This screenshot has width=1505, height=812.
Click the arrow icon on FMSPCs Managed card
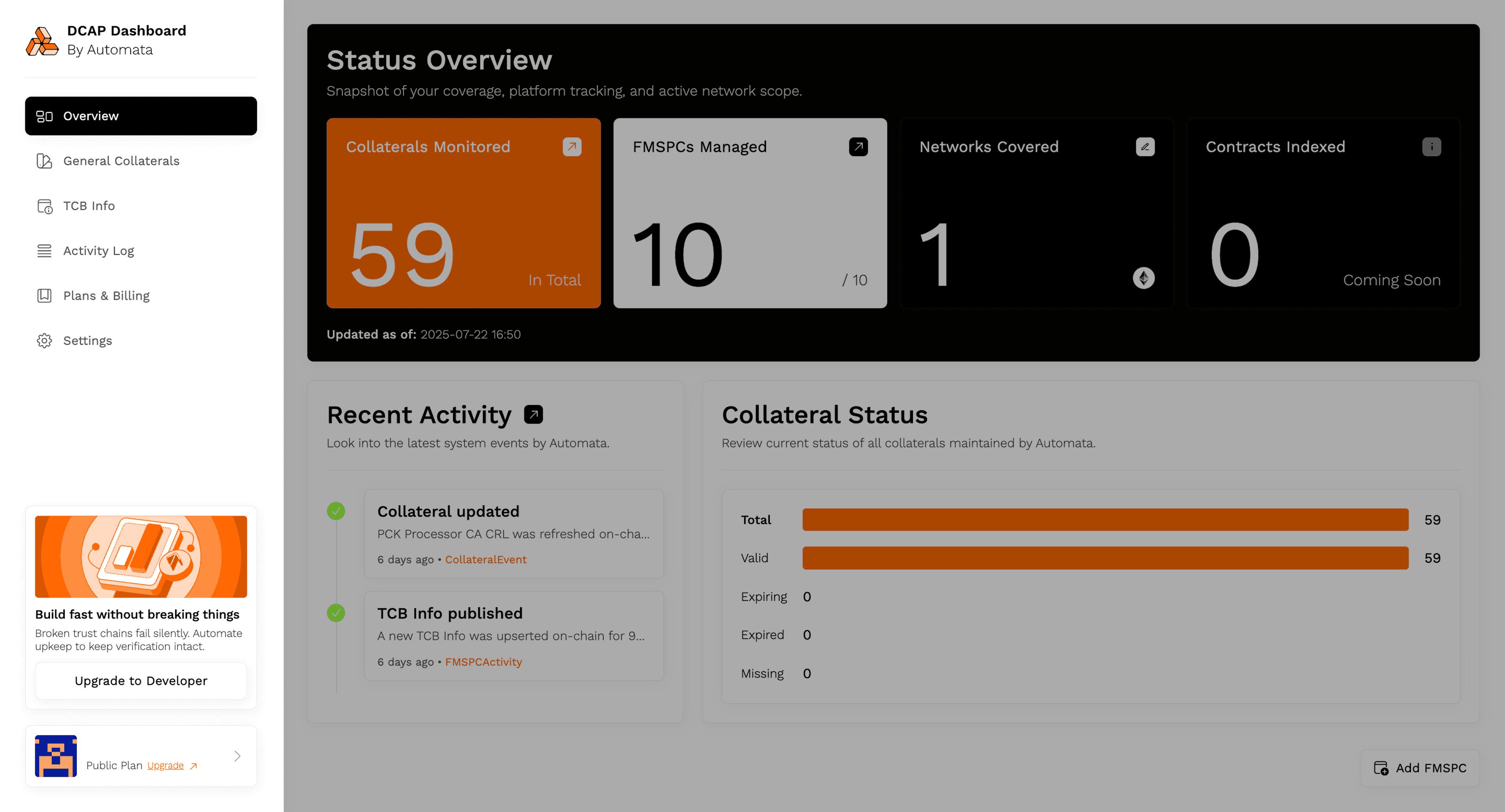(x=858, y=147)
